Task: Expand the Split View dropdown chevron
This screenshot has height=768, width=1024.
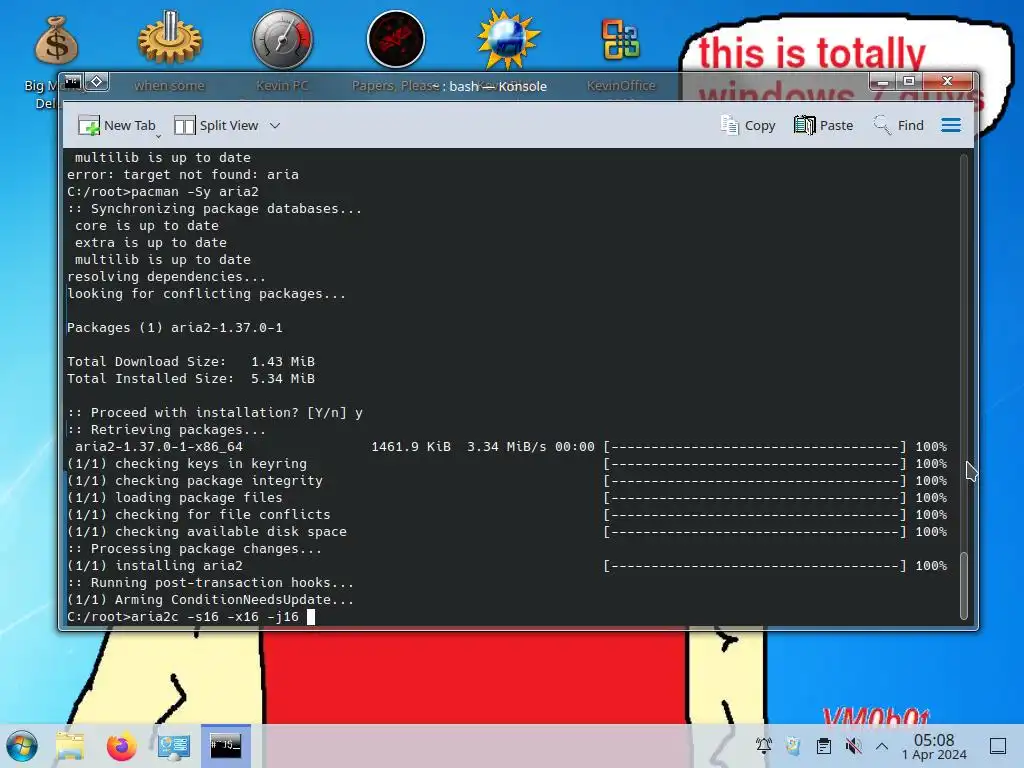Action: (275, 125)
